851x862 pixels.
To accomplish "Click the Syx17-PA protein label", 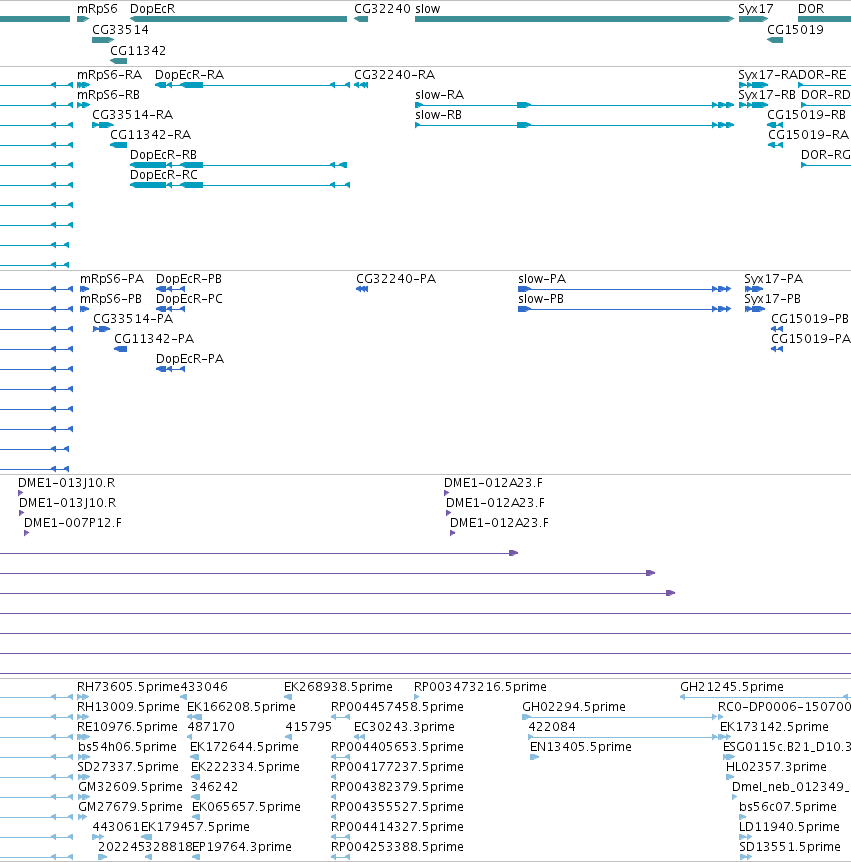I will coord(773,279).
